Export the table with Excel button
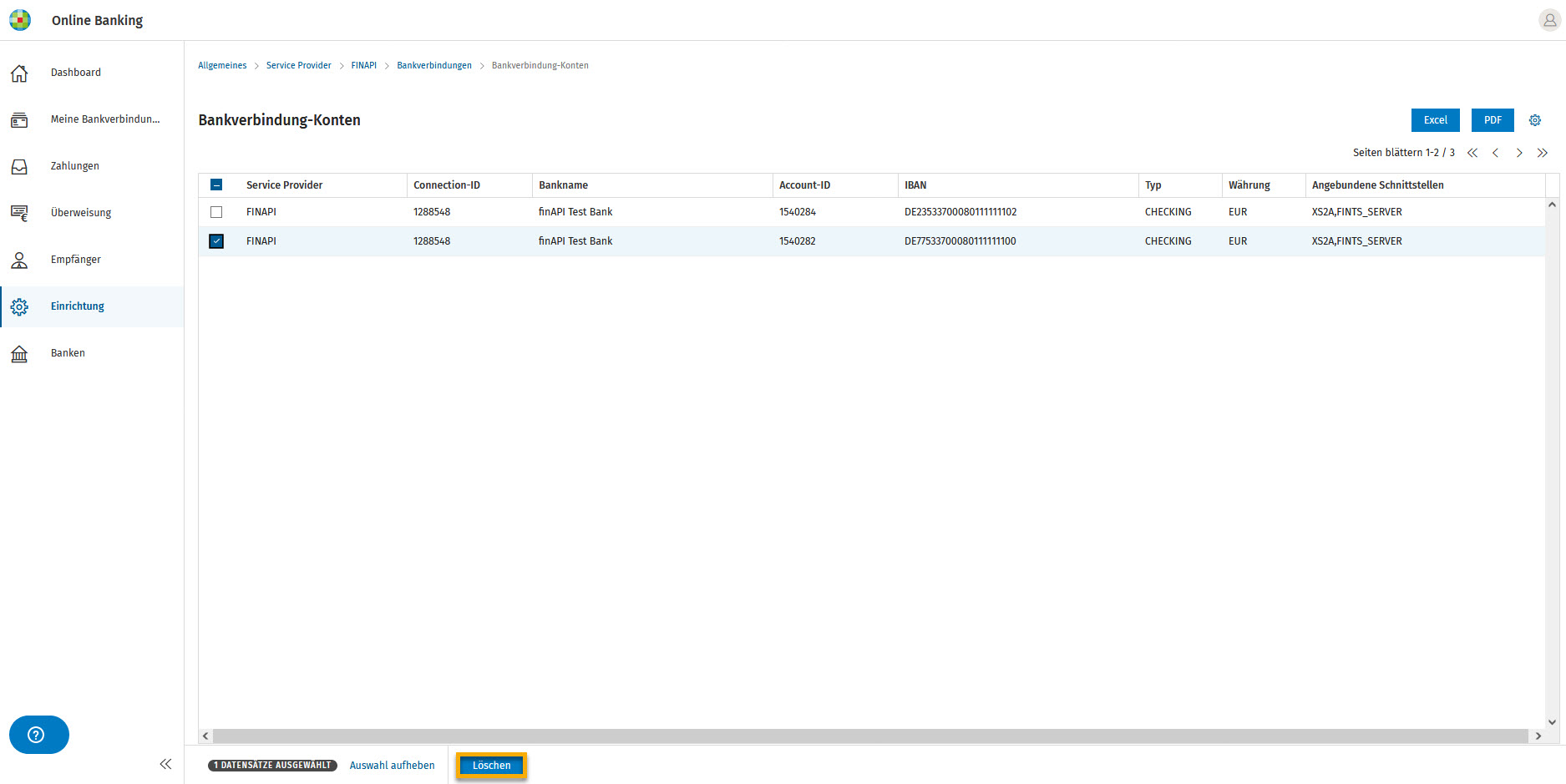This screenshot has width=1566, height=784. pos(1436,120)
